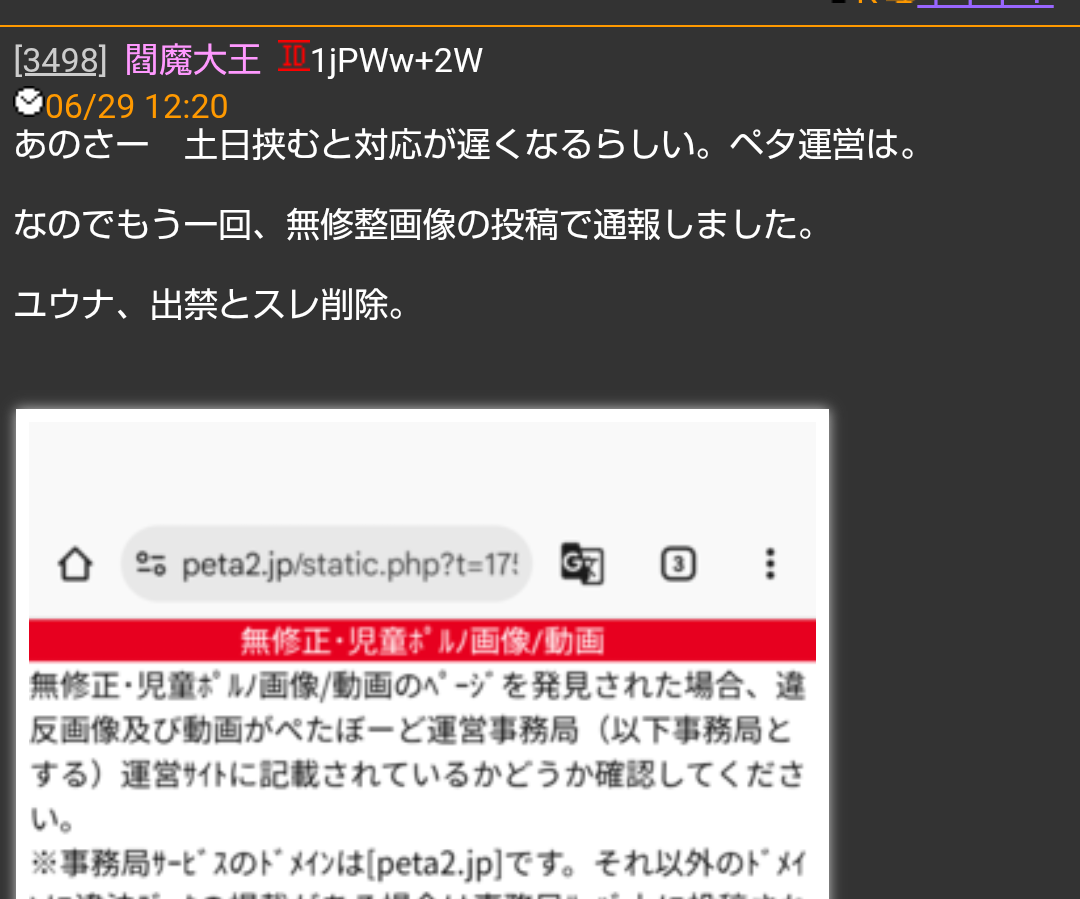The height and width of the screenshot is (899, 1080).
Task: Open the tab switcher showing 3 tabs
Action: (678, 564)
